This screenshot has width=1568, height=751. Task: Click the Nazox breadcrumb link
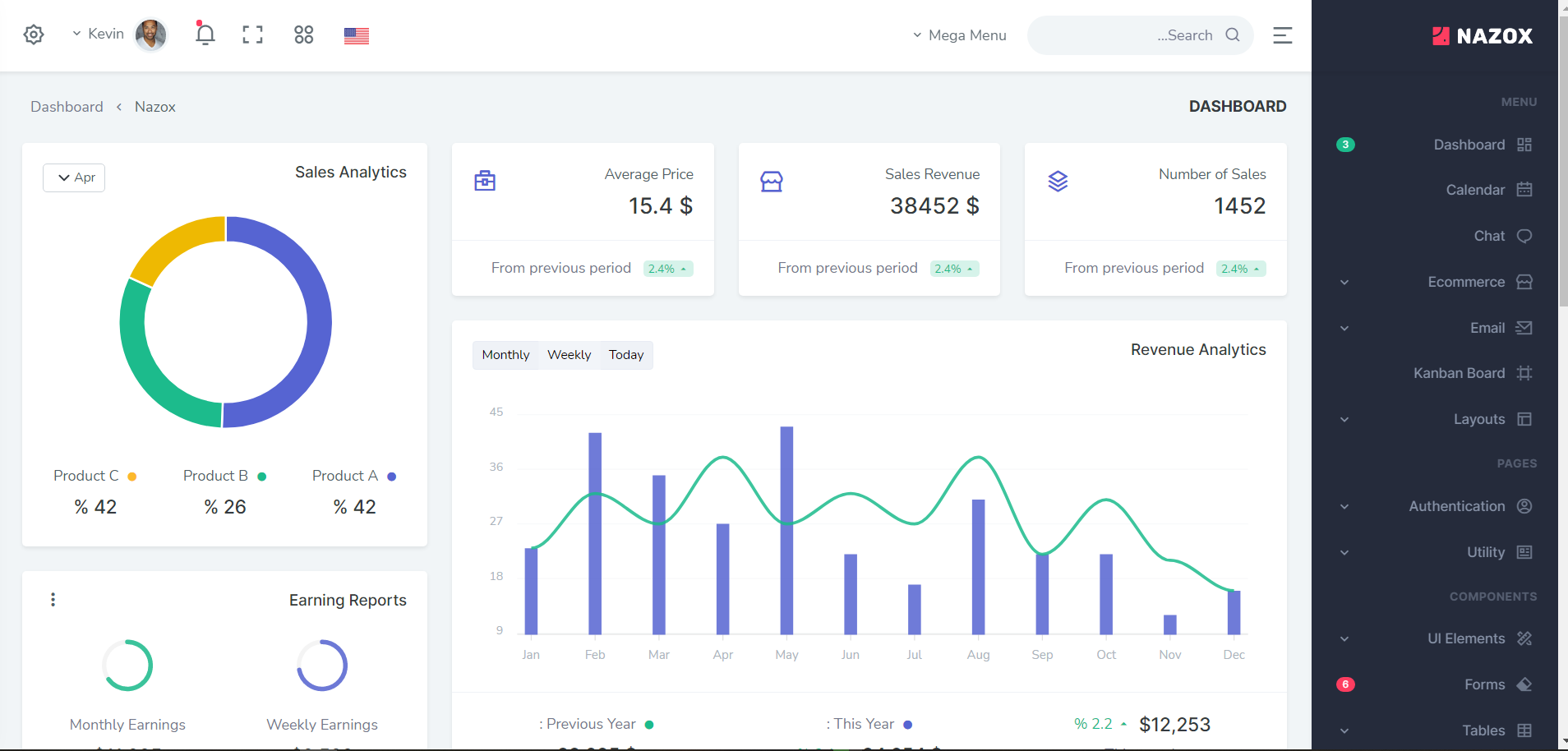pyautogui.click(x=155, y=107)
